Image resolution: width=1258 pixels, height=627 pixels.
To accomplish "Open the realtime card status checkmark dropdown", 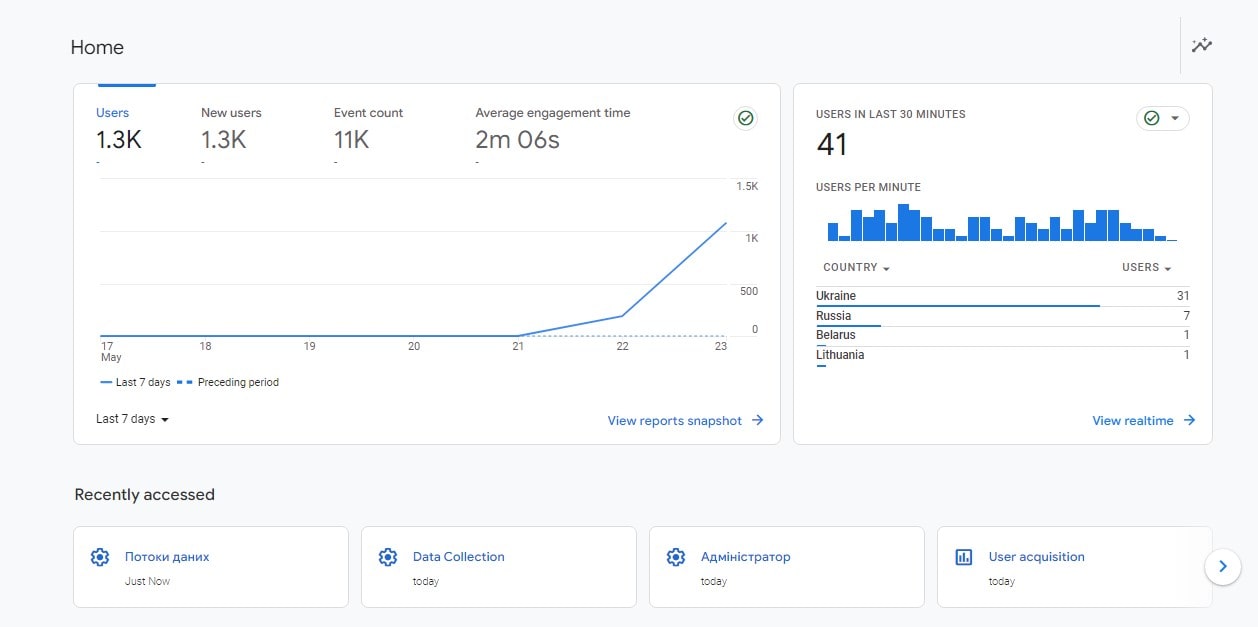I will (x=1163, y=118).
